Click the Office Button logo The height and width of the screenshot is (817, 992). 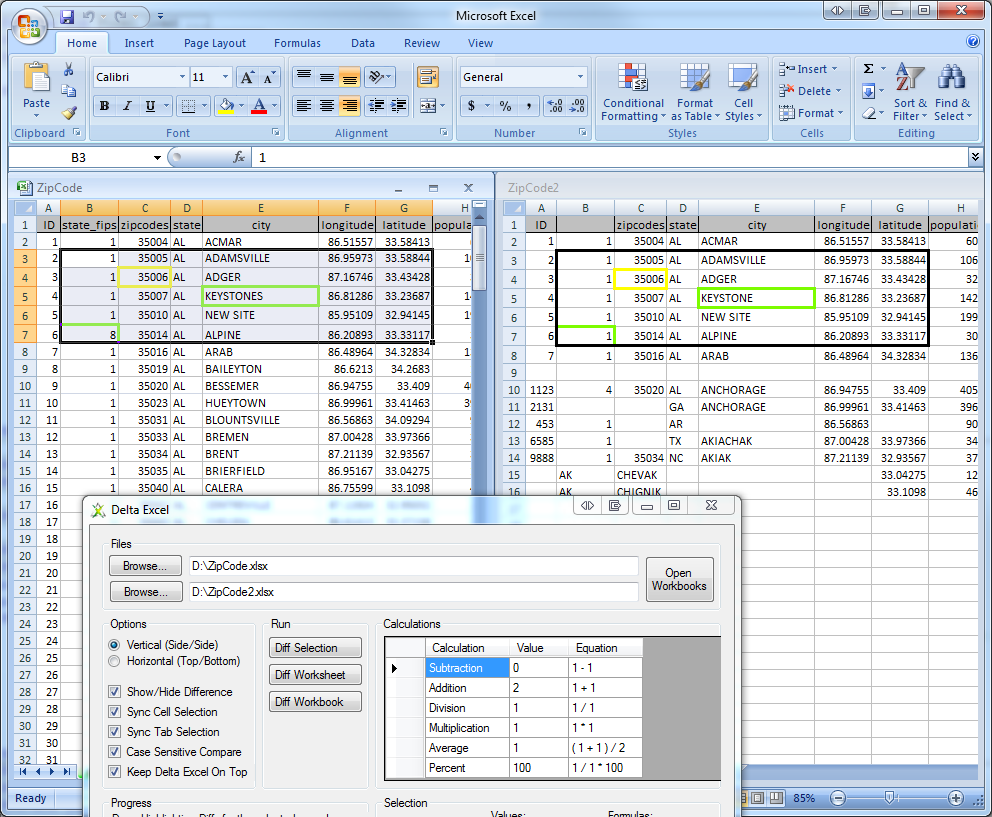29,27
